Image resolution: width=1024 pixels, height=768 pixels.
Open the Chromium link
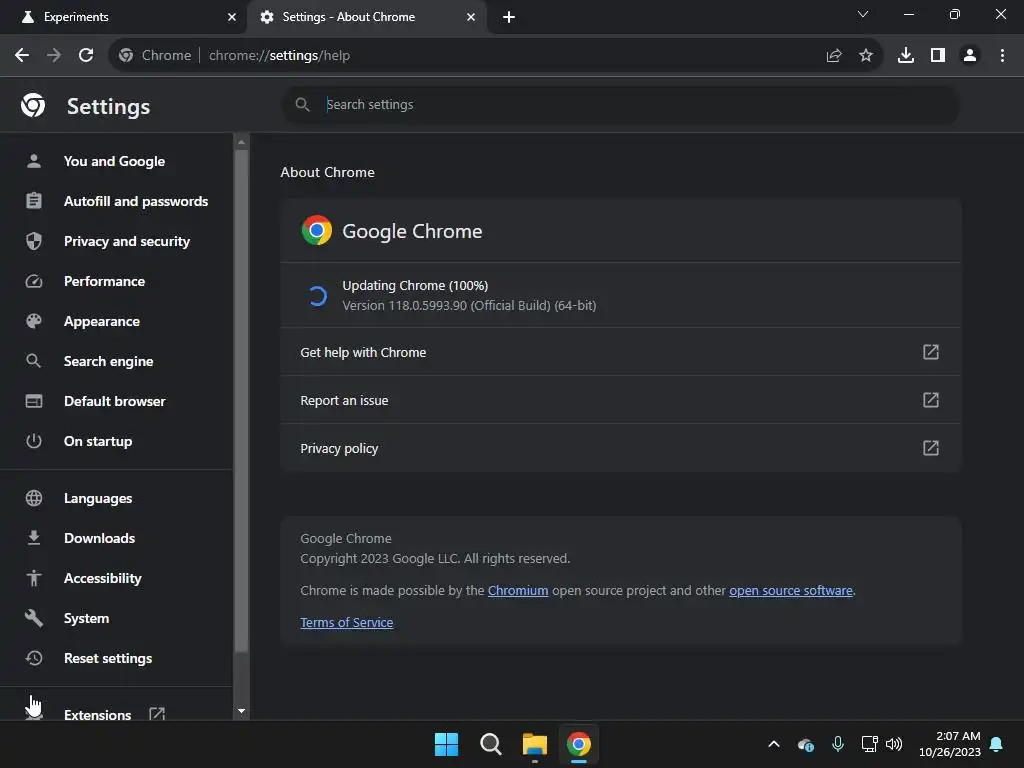(518, 590)
